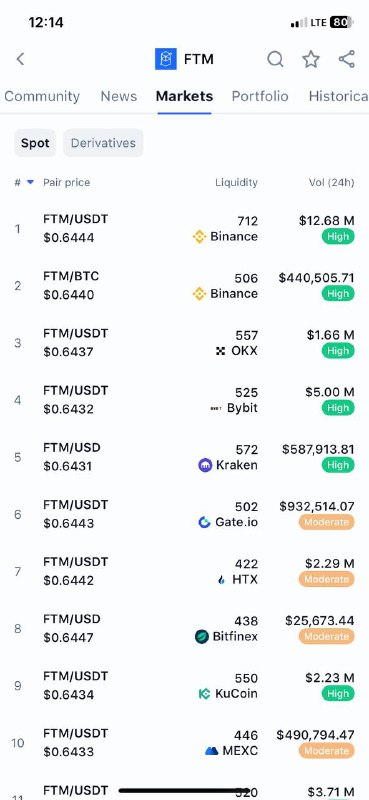The height and width of the screenshot is (800, 369).
Task: Open FTM/BTC Binance market pair
Action: (184, 286)
